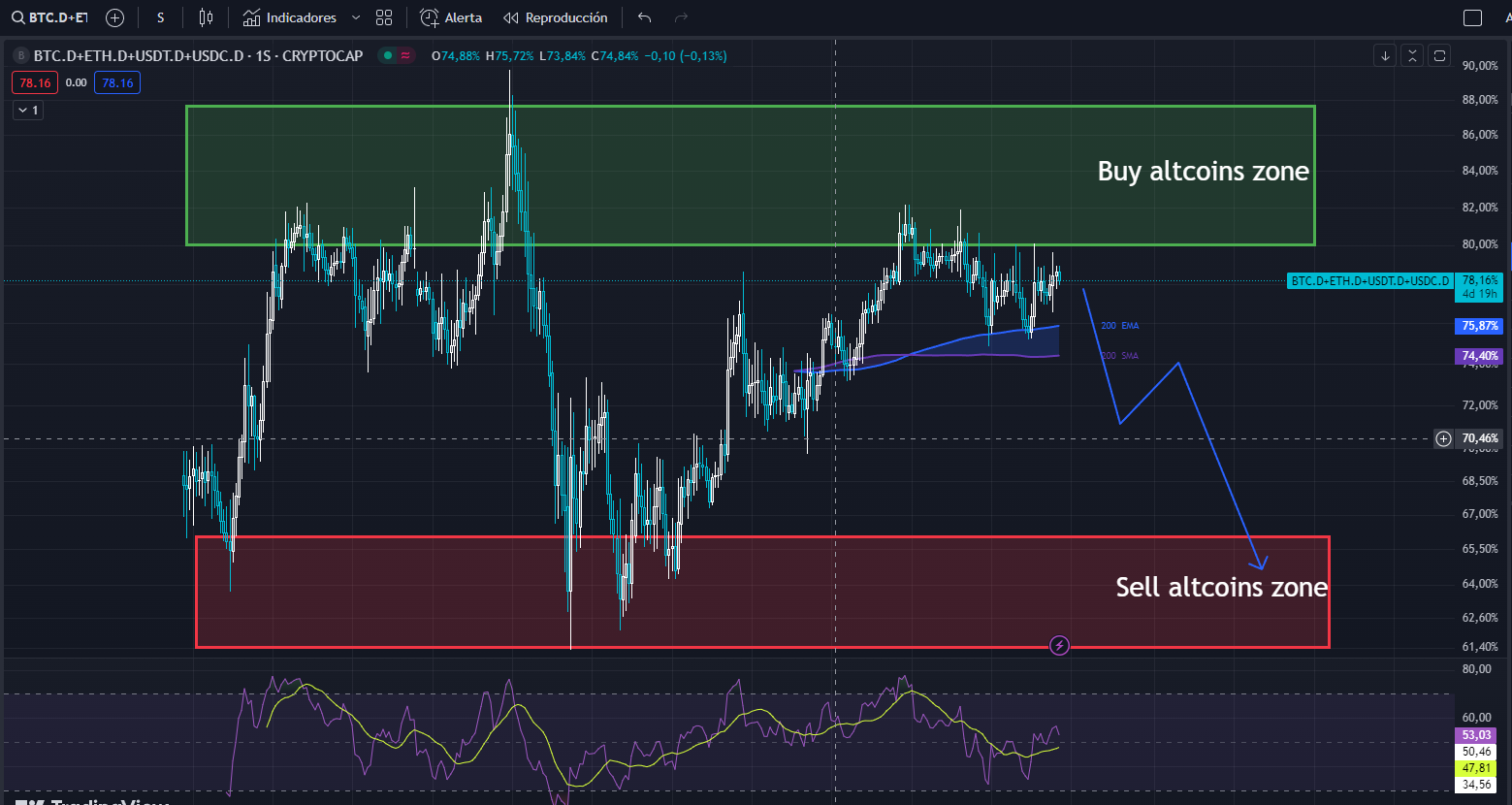Click the add symbol compare plus icon
Screen dimensions: 1512x805
[114, 17]
